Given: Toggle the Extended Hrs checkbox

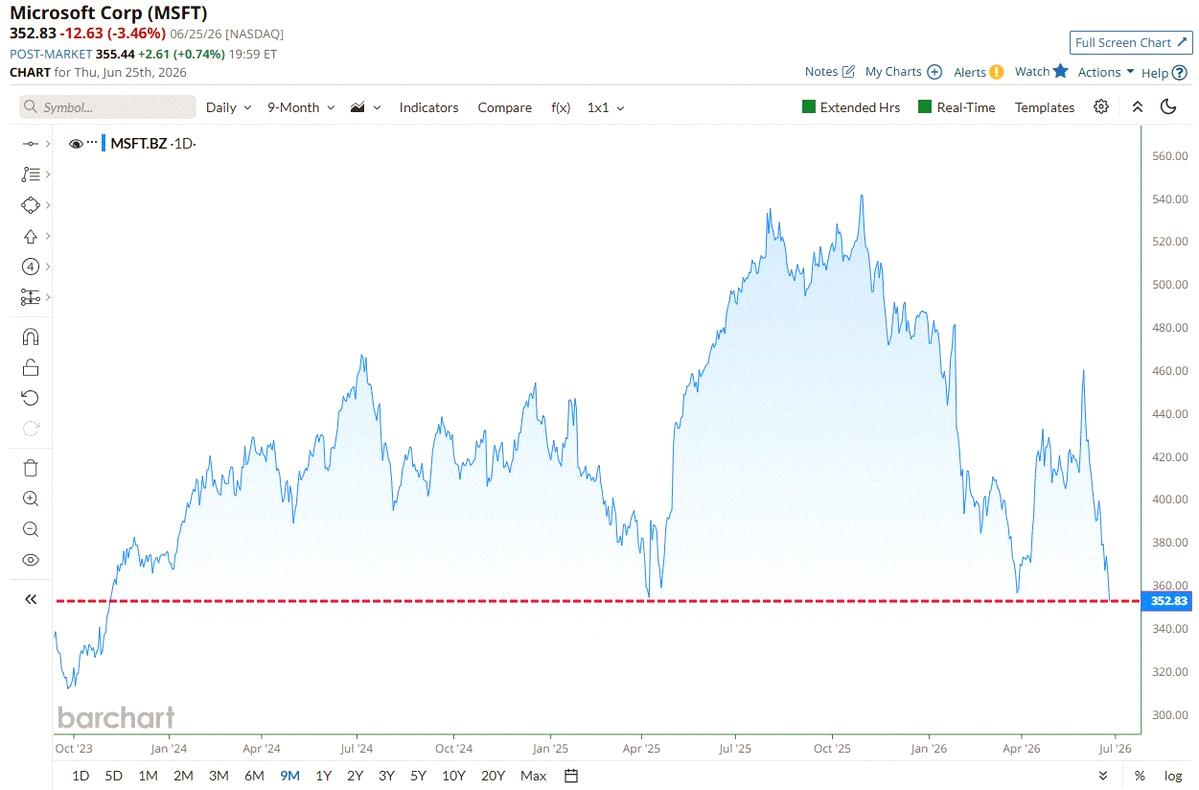Looking at the screenshot, I should 851,107.
